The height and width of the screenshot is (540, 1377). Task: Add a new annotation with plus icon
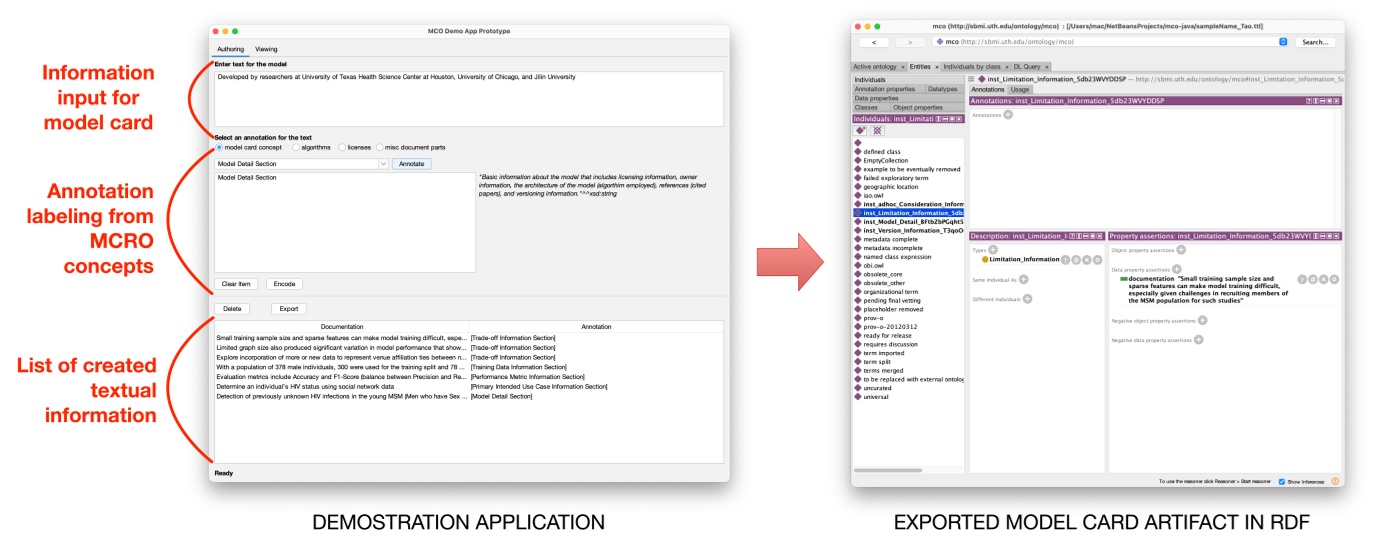click(x=1007, y=115)
